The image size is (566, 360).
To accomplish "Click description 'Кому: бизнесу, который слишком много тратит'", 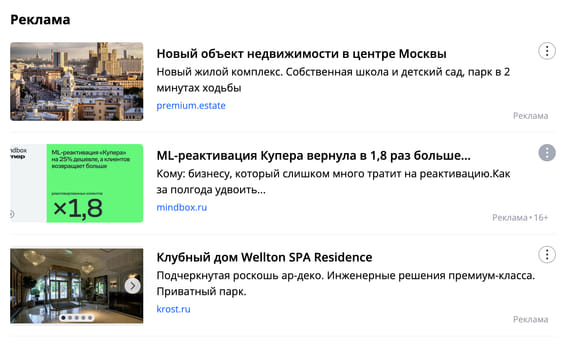I will tap(333, 182).
